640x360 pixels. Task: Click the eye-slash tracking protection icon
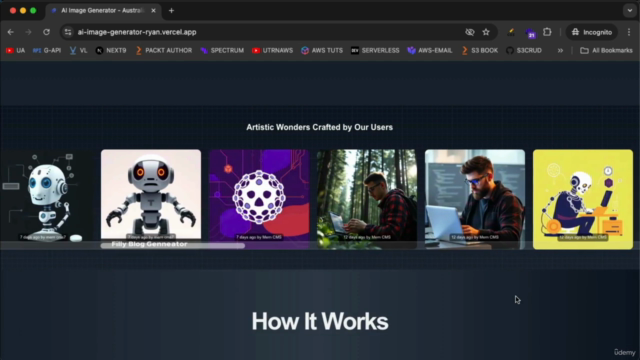click(x=470, y=32)
